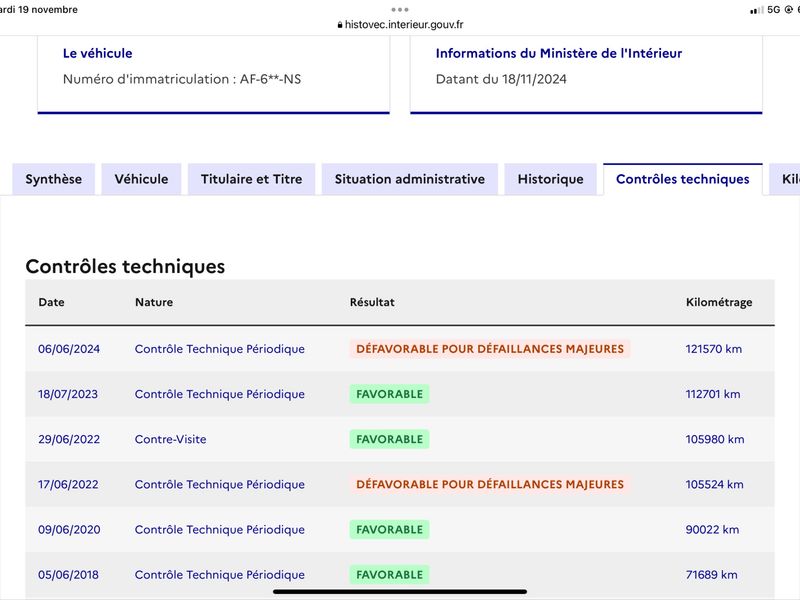Viewport: 800px width, 600px height.
Task: Click the Résultat column header
Action: click(x=372, y=302)
